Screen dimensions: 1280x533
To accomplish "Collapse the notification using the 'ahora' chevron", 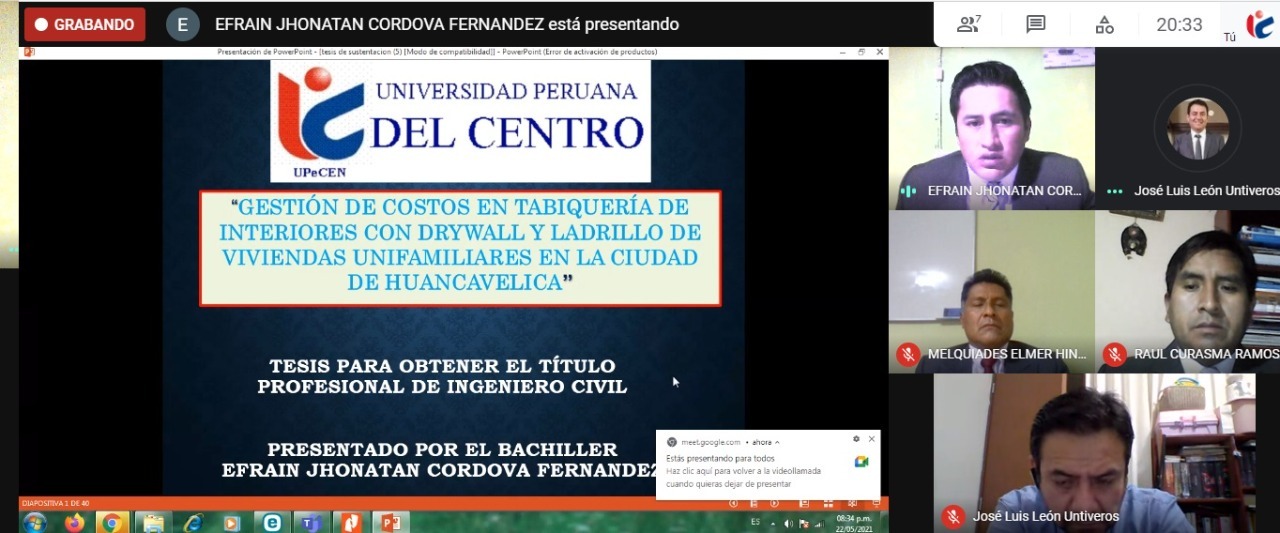I will pyautogui.click(x=777, y=442).
